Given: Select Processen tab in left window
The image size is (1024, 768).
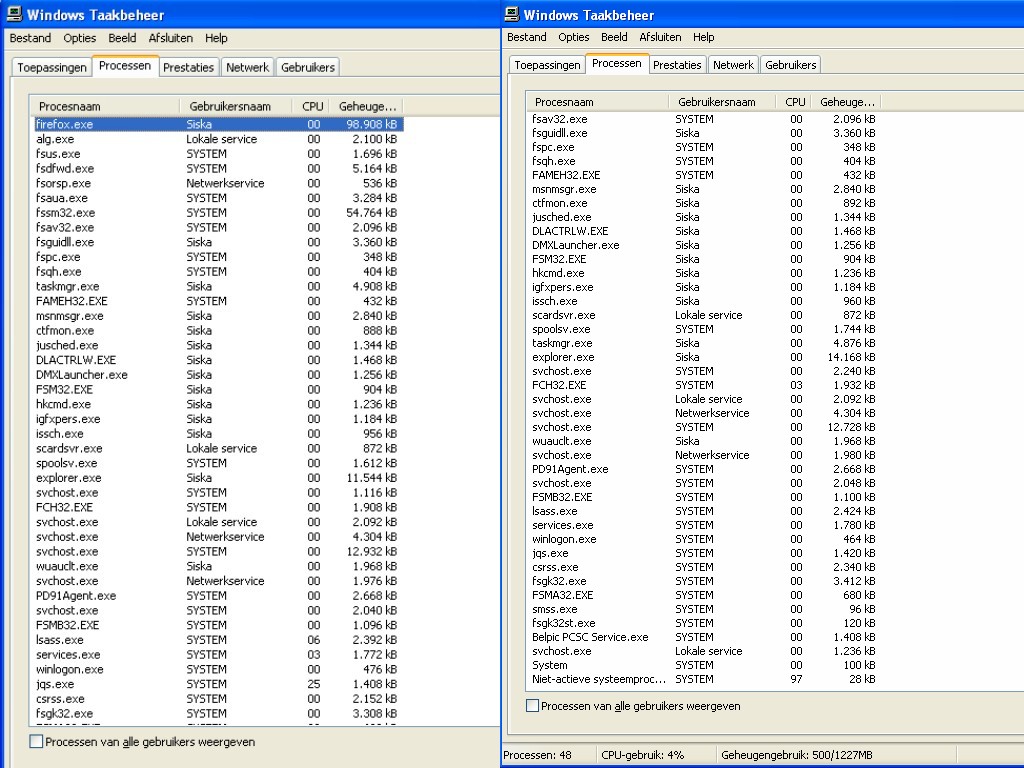Looking at the screenshot, I should click(125, 65).
